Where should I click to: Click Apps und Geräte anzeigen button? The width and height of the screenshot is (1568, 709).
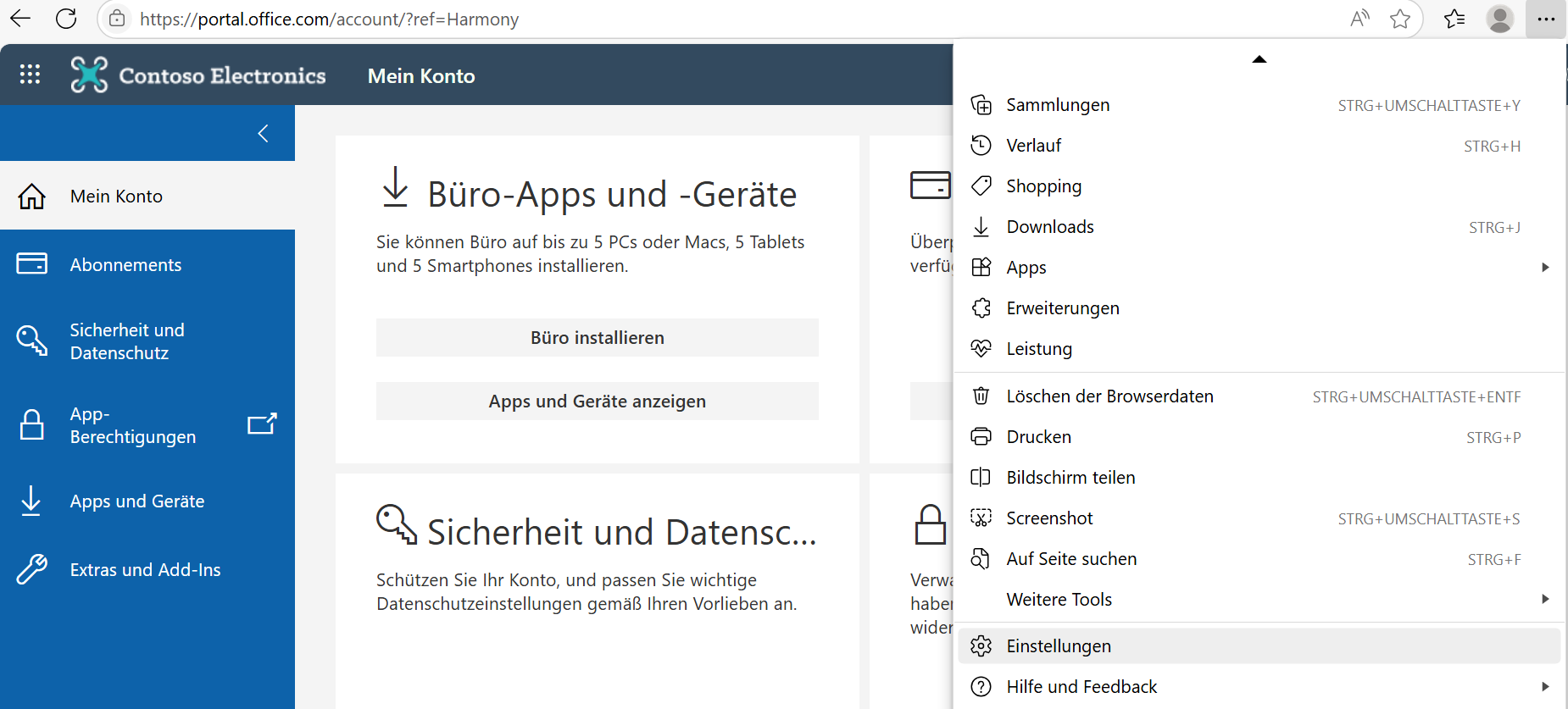click(598, 401)
